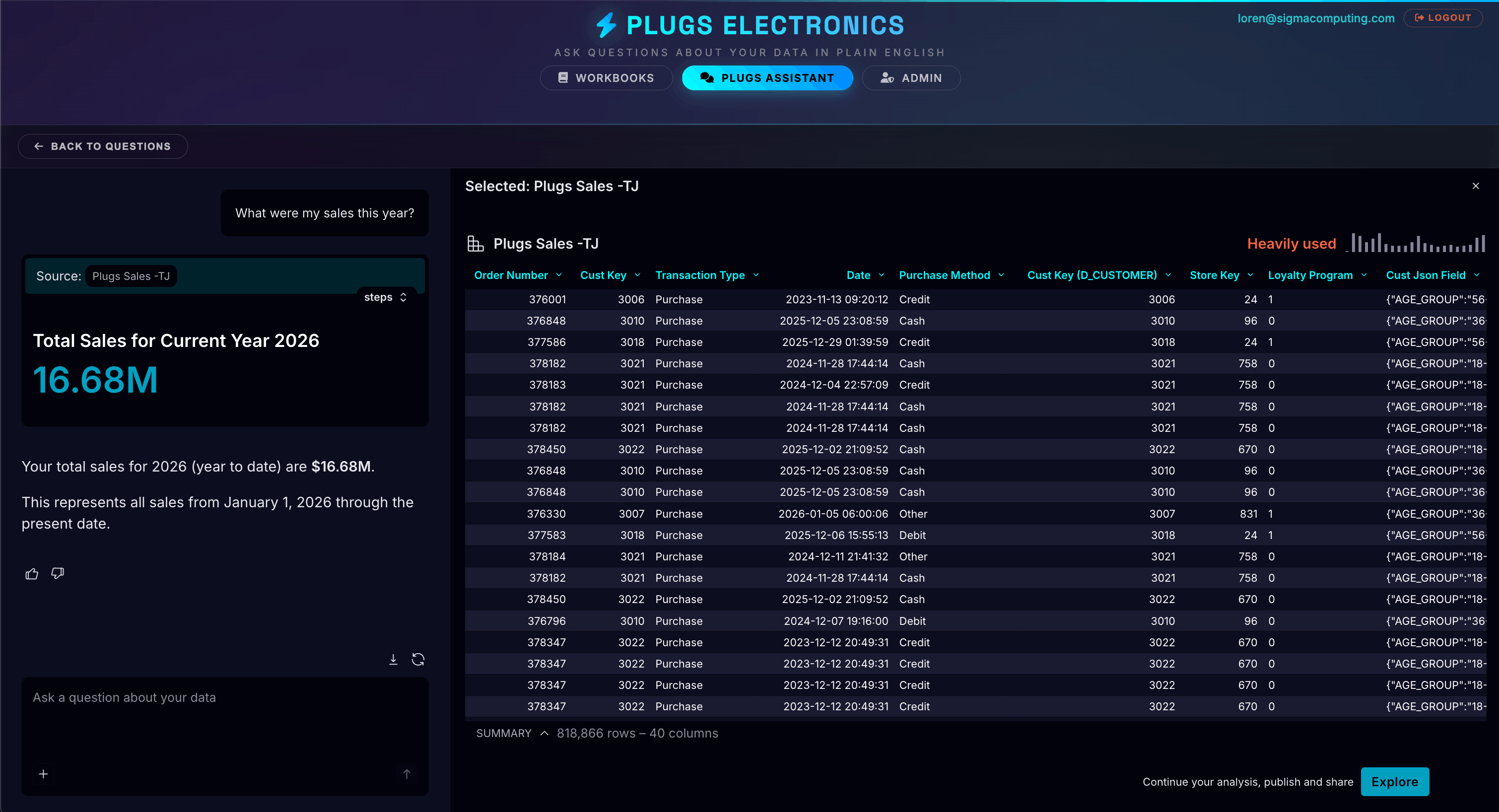Viewport: 1499px width, 812px height.
Task: Focus the Ask a question input field
Action: [224, 722]
